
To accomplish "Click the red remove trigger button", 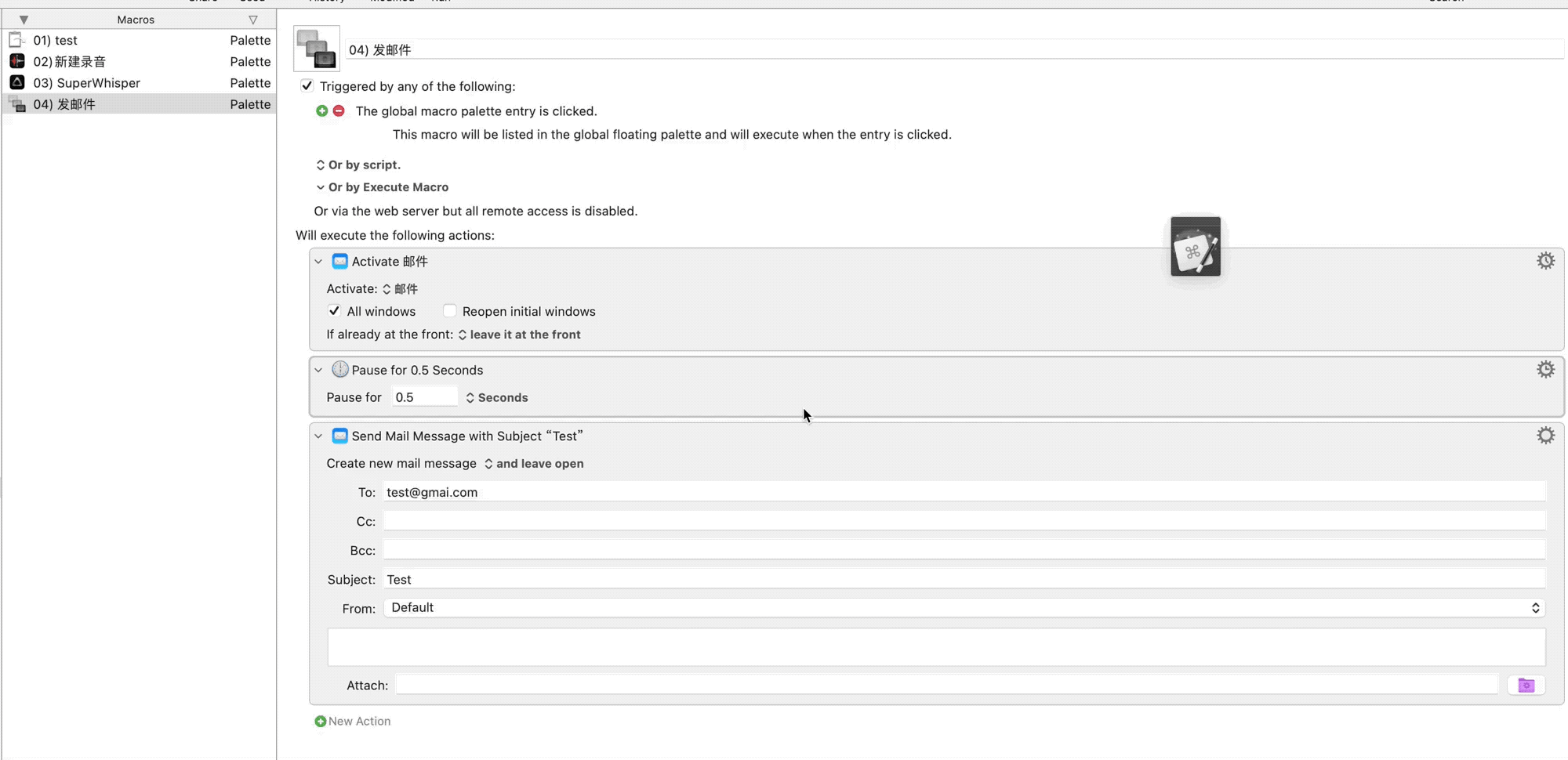I will pos(339,111).
